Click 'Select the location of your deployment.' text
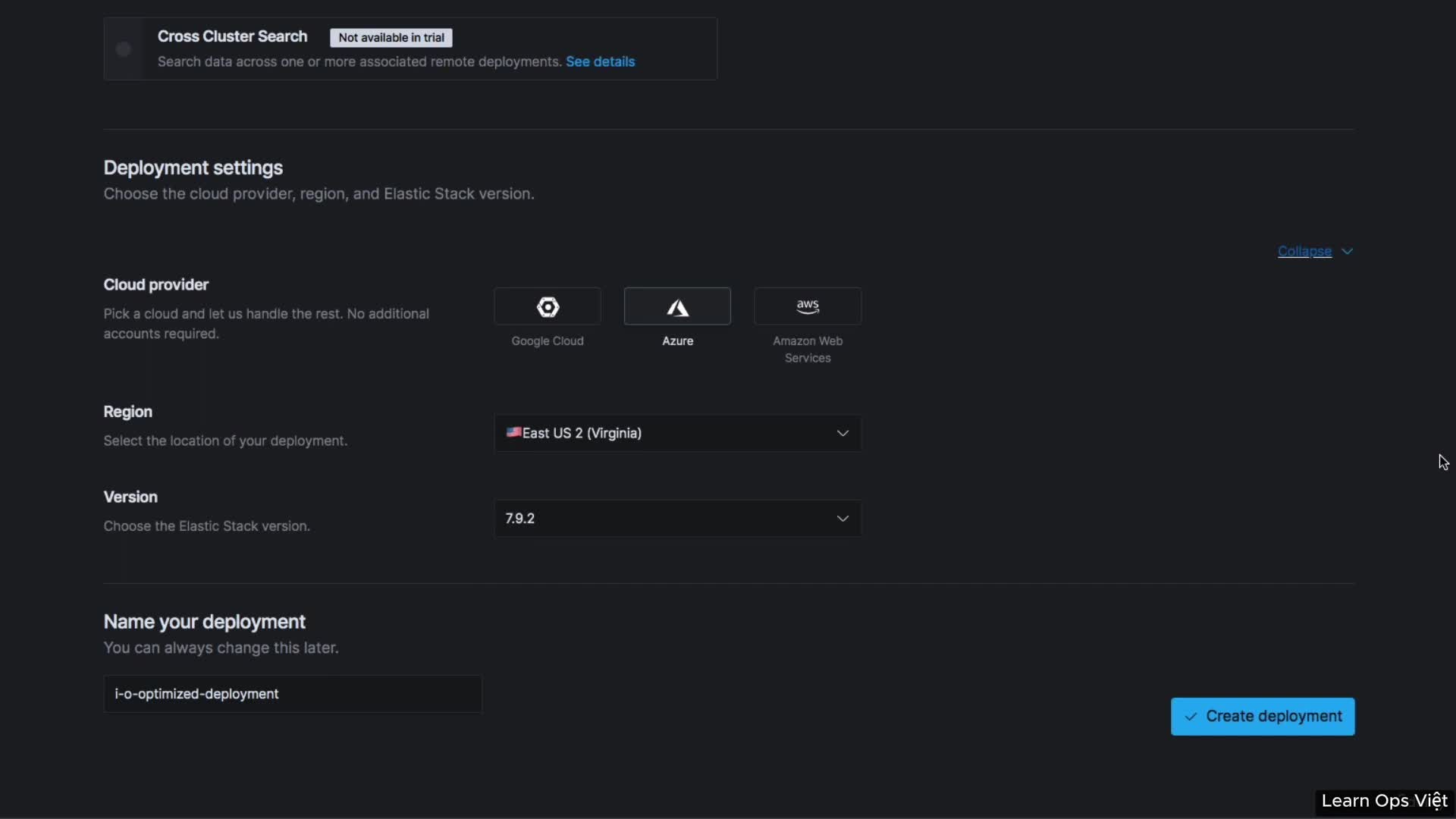 (225, 441)
